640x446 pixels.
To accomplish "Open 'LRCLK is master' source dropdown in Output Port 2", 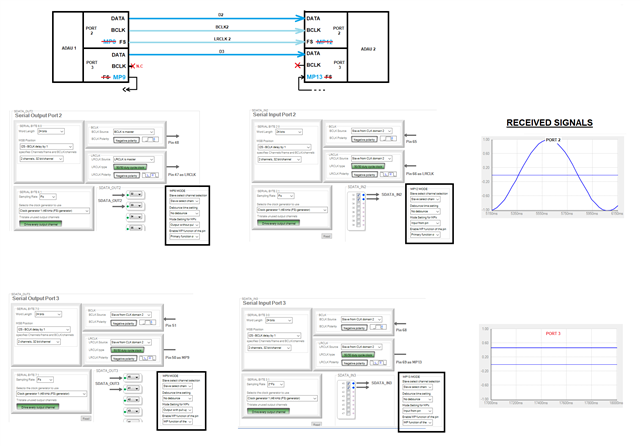I will click(133, 159).
